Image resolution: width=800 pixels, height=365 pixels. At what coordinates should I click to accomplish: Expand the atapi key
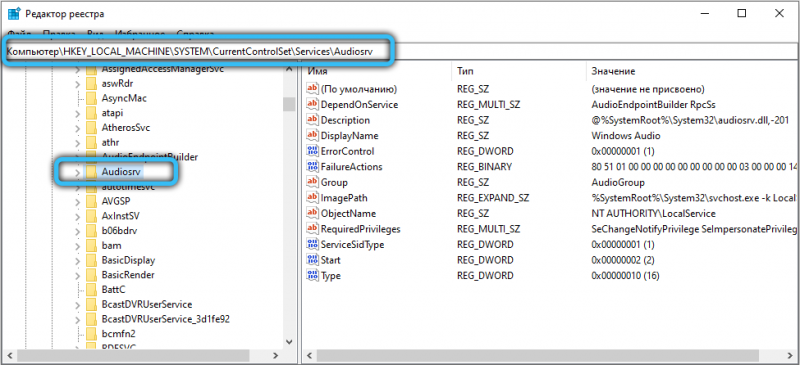click(x=77, y=113)
